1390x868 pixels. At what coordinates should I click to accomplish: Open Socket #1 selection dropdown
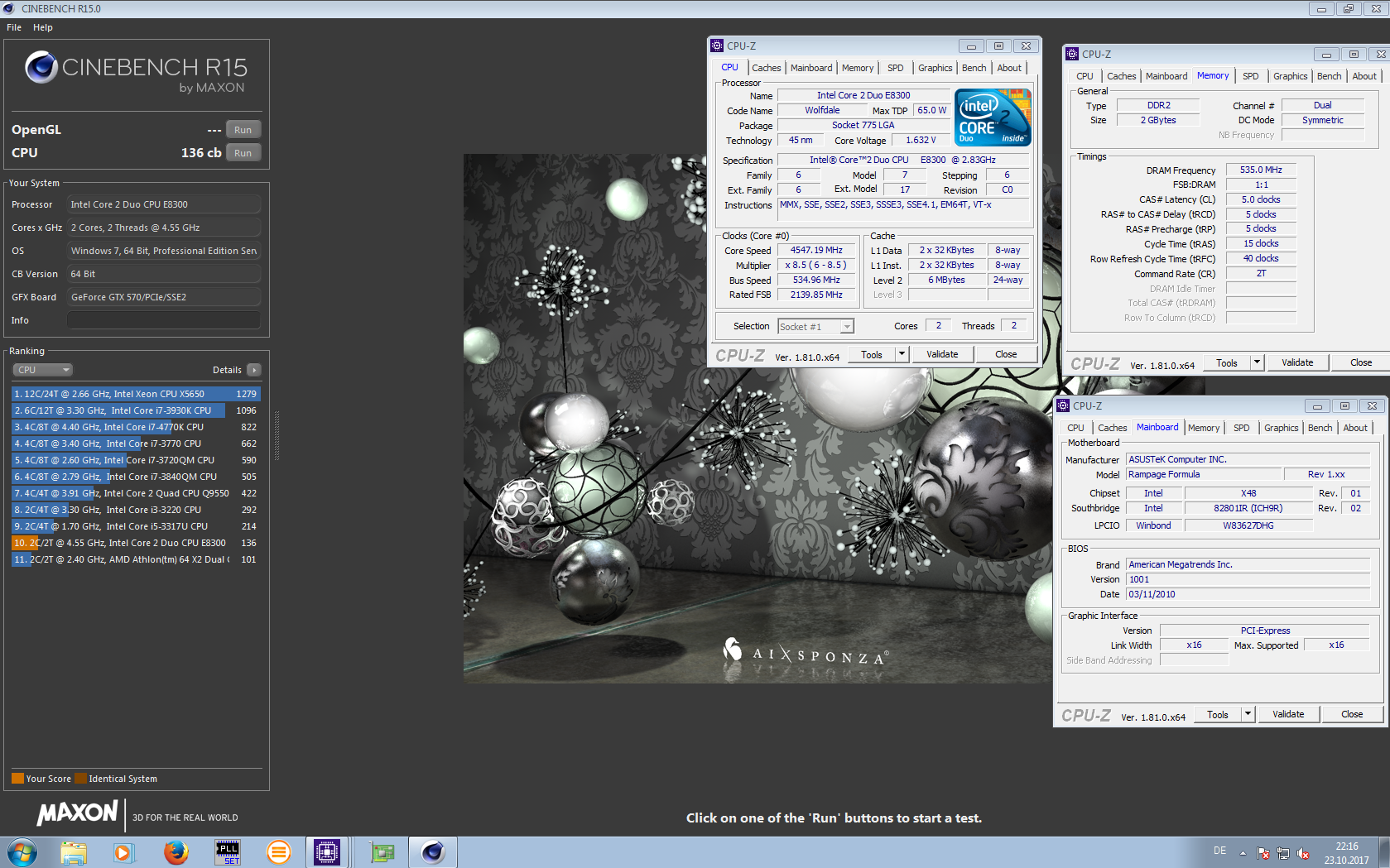coord(815,327)
